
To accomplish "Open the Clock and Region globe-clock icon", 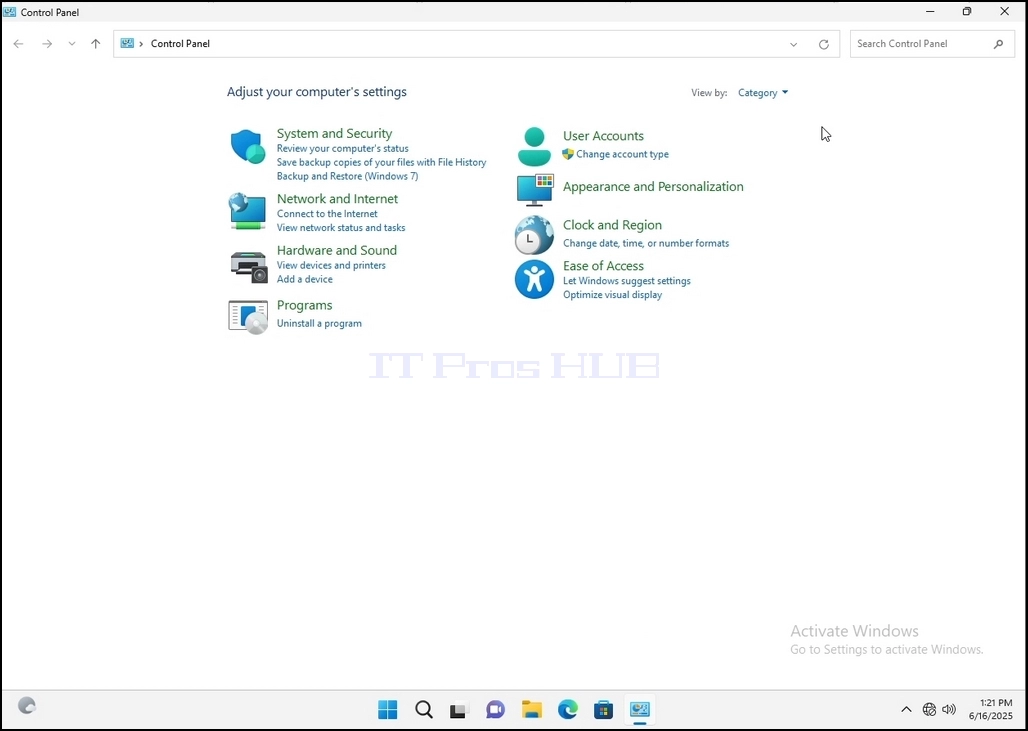I will (534, 235).
